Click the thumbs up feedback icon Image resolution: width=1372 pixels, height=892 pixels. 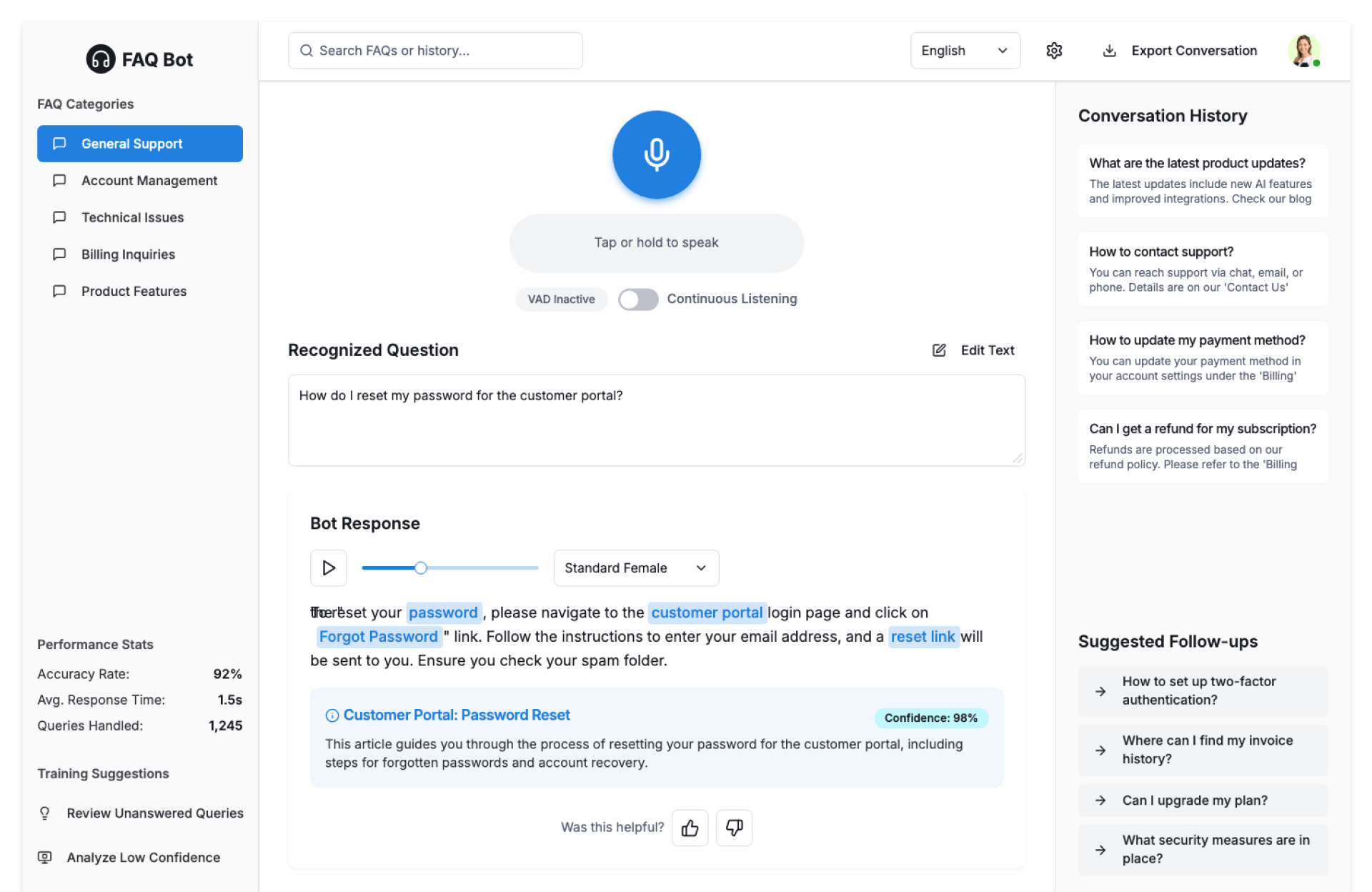point(690,828)
